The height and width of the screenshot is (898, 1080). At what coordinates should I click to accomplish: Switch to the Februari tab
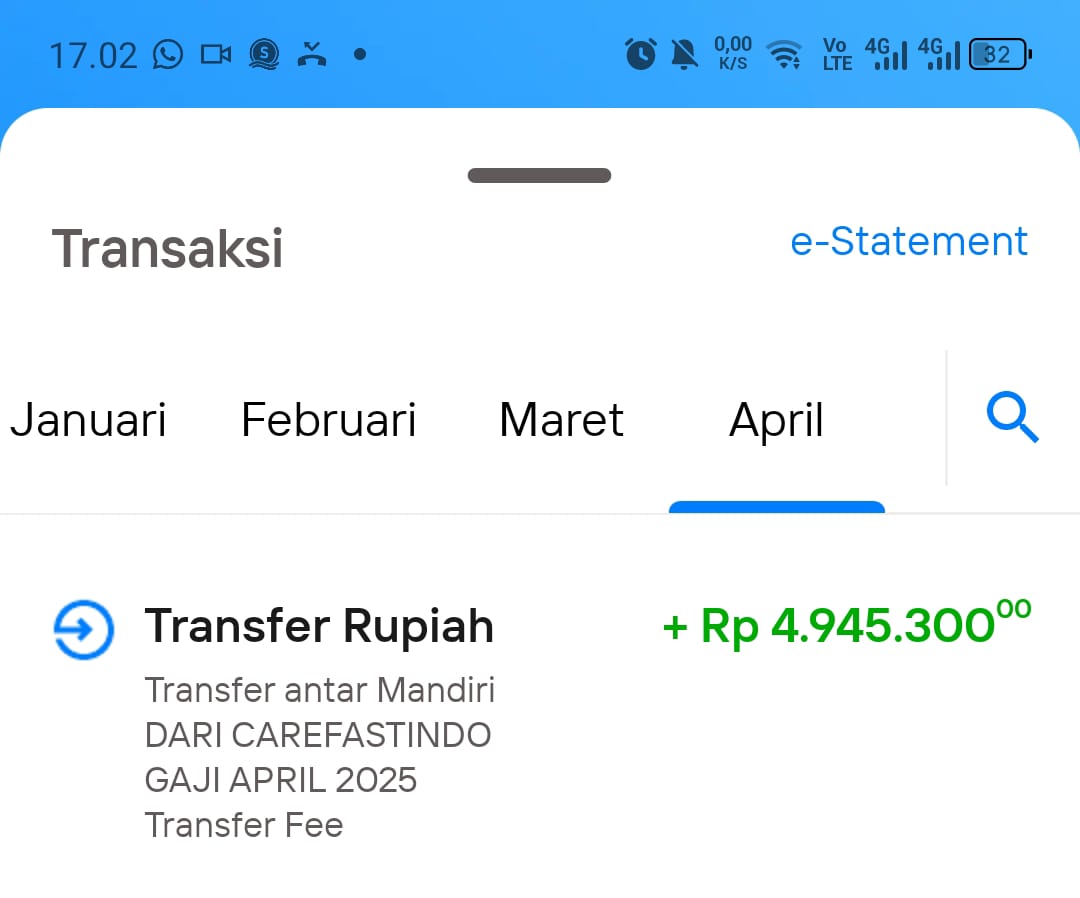[329, 420]
